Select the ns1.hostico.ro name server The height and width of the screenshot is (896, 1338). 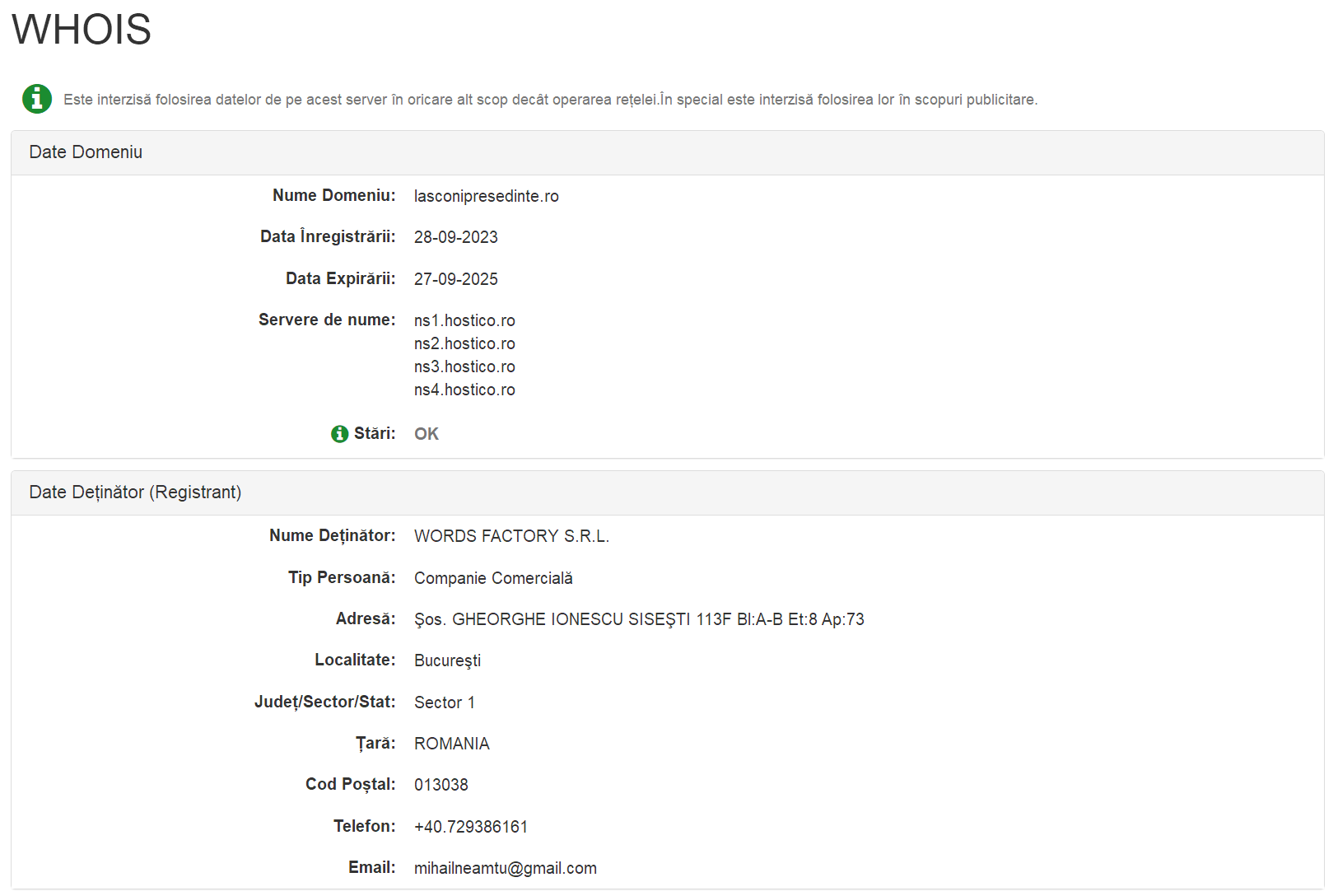click(x=464, y=320)
